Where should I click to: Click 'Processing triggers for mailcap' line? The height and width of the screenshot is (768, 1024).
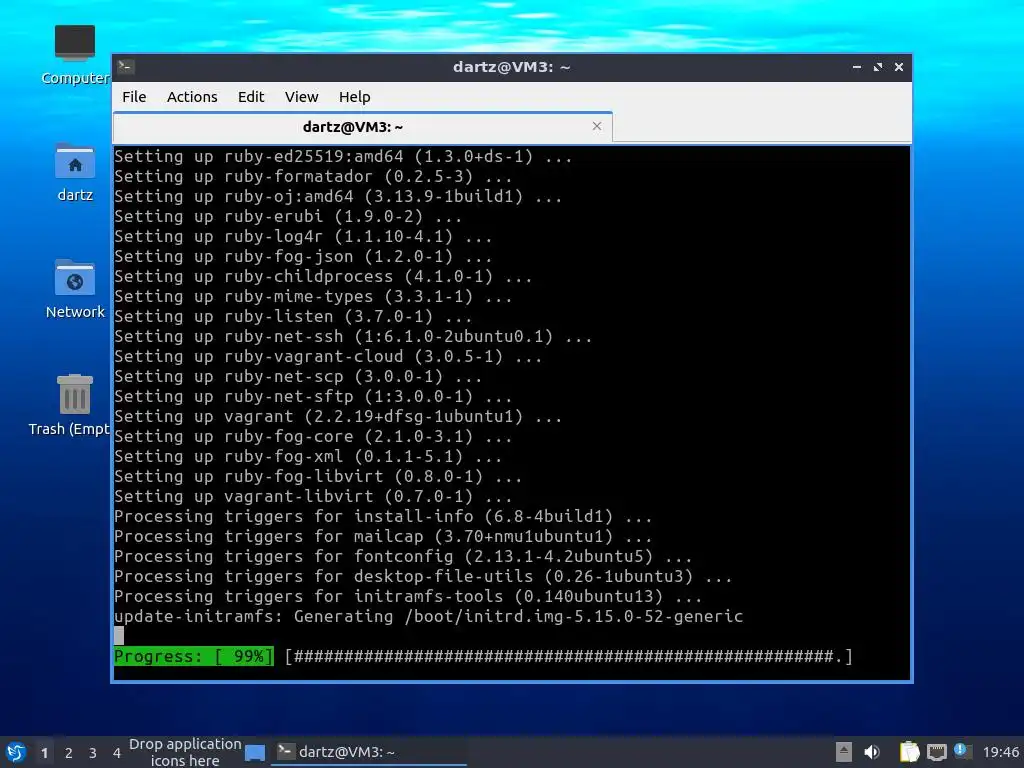pyautogui.click(x=383, y=536)
